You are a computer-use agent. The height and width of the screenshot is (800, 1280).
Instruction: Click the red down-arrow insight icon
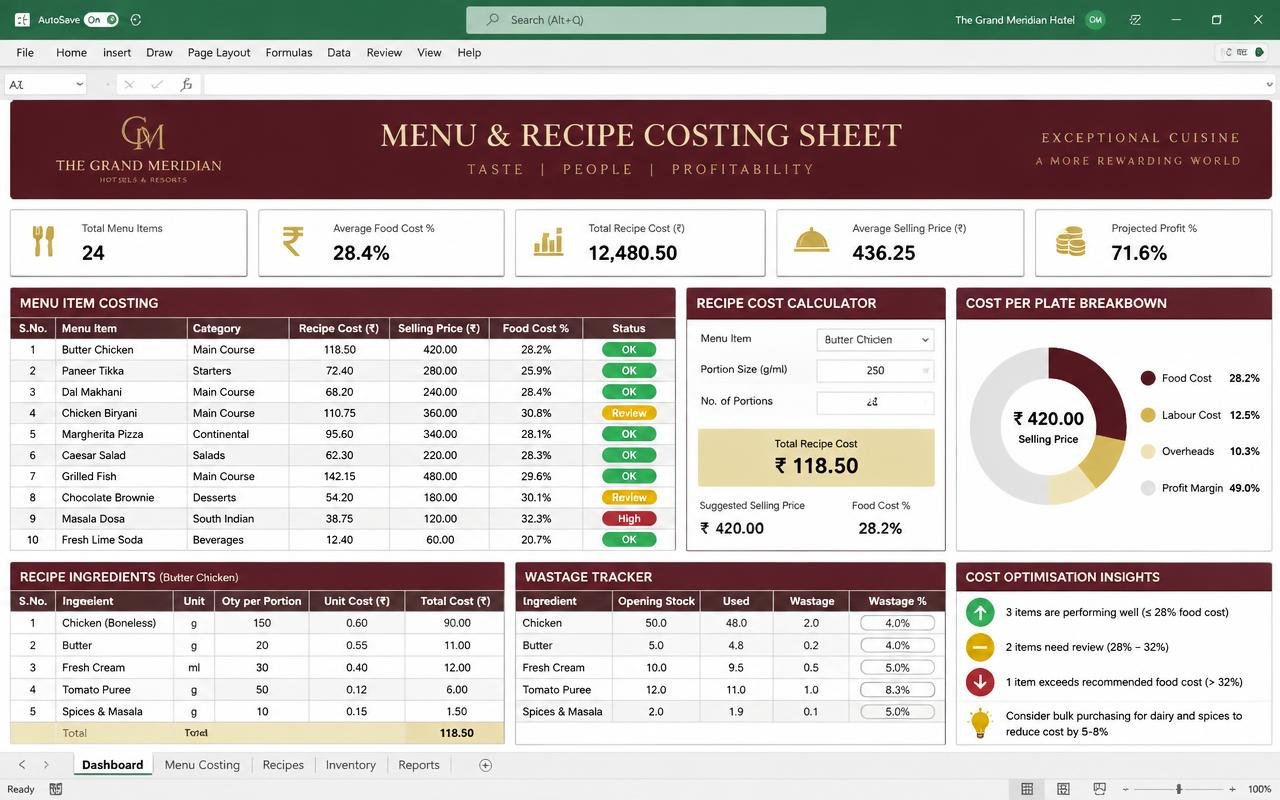point(980,682)
